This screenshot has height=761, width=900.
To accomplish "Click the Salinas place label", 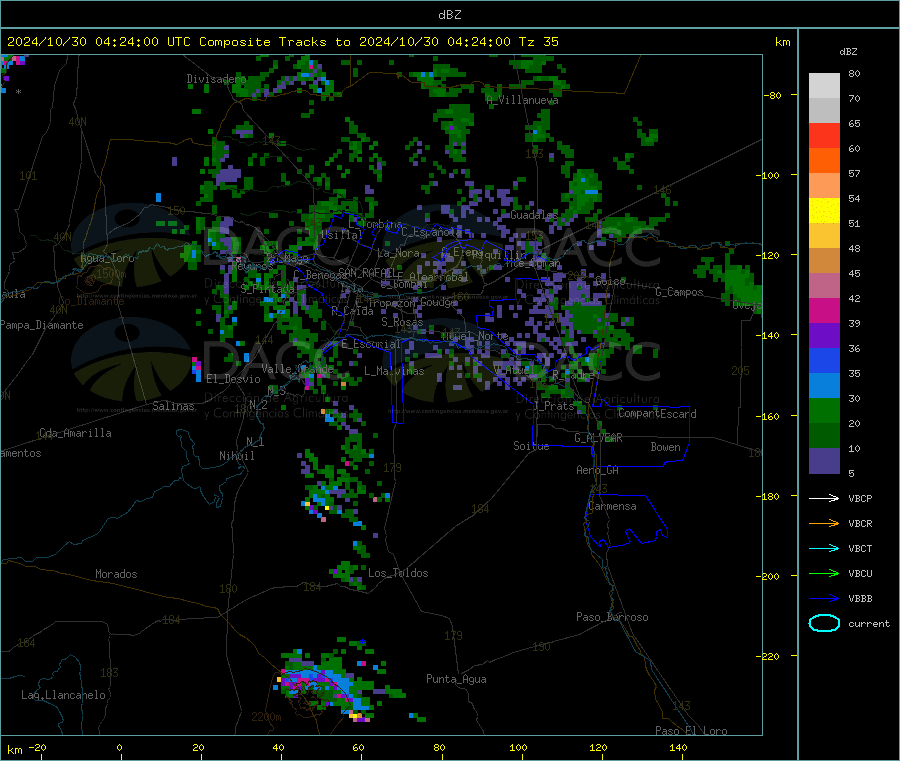I will coord(173,406).
